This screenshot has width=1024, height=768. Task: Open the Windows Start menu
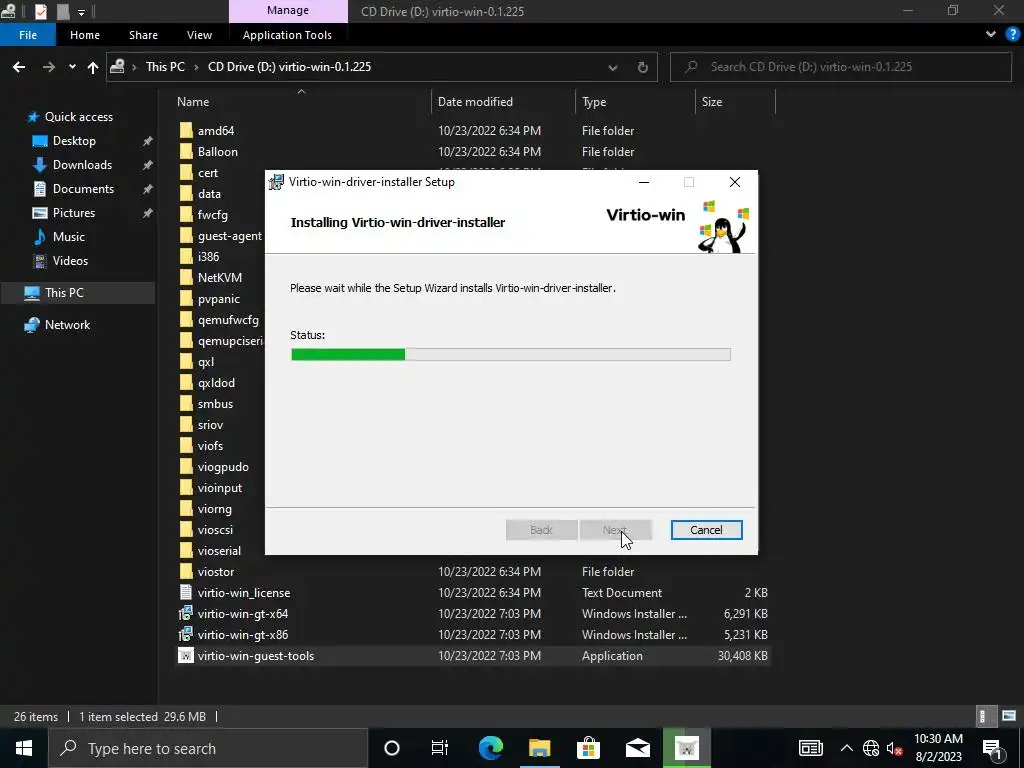(x=24, y=748)
